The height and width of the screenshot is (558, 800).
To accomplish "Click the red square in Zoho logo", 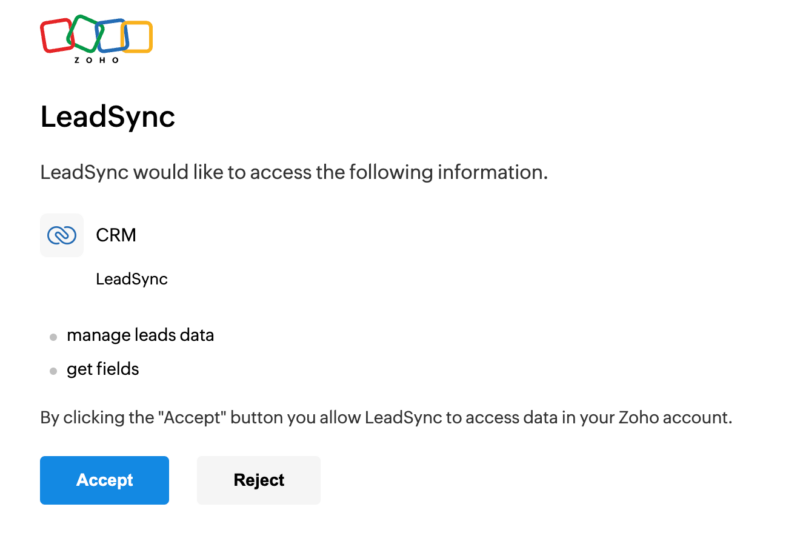I will pos(57,36).
